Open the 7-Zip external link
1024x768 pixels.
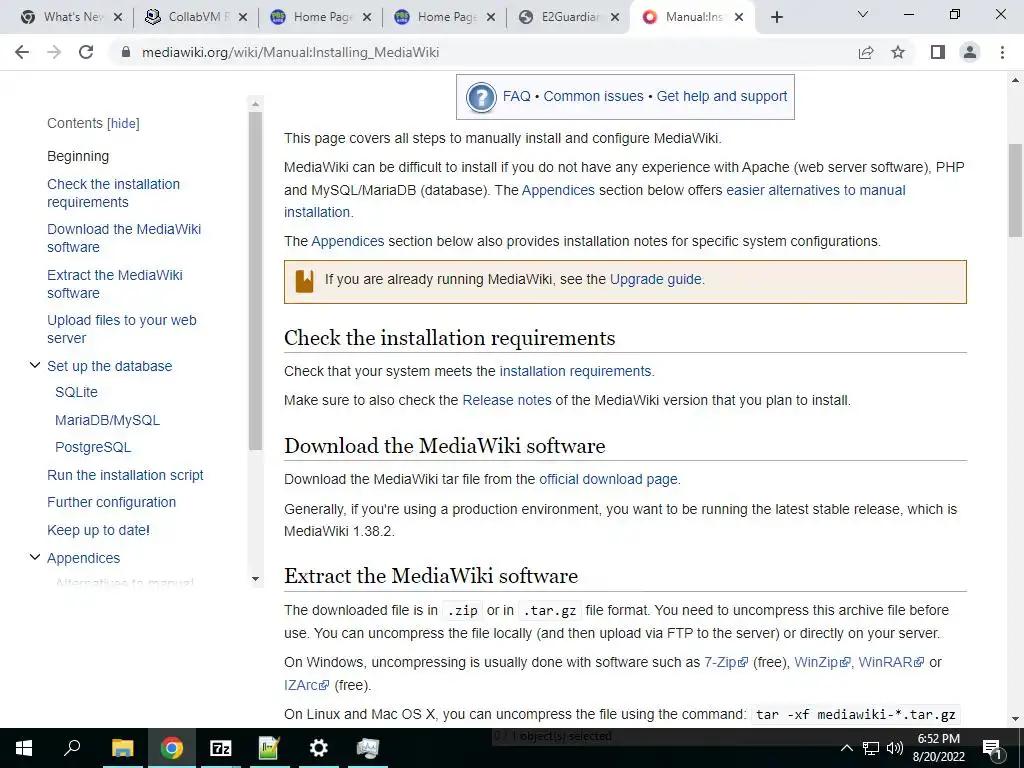click(726, 662)
